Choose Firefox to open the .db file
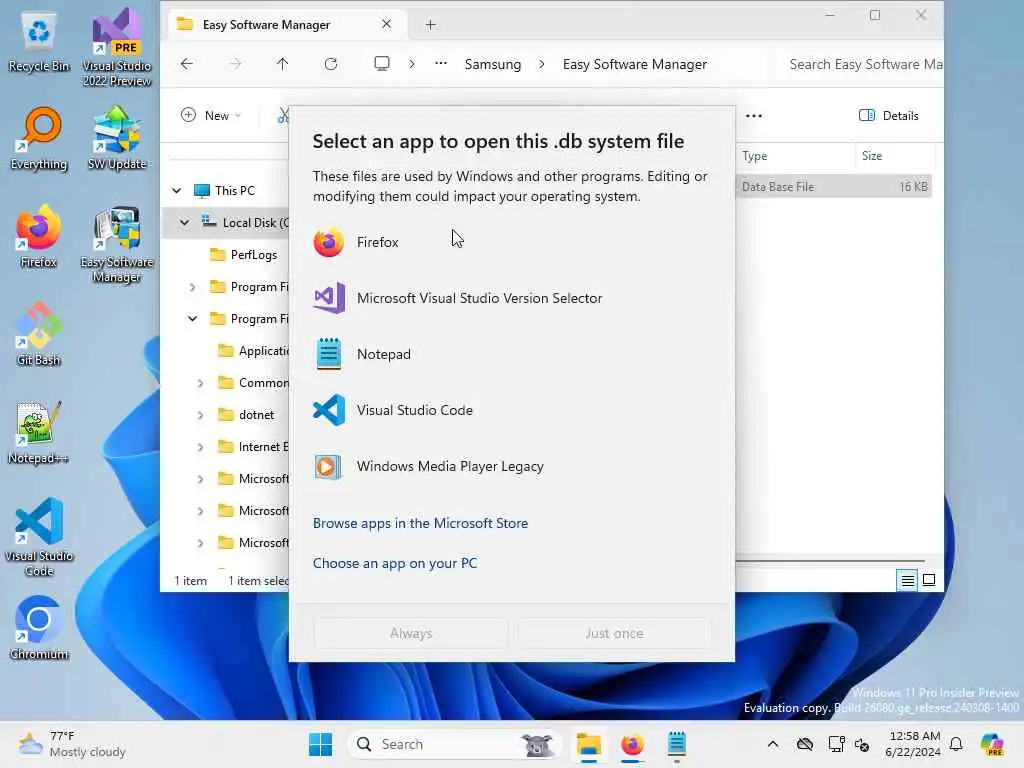The width and height of the screenshot is (1024, 768). [511, 242]
